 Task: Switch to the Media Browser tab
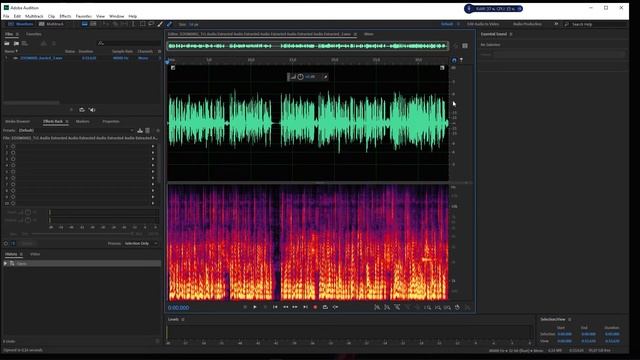tap(18, 122)
